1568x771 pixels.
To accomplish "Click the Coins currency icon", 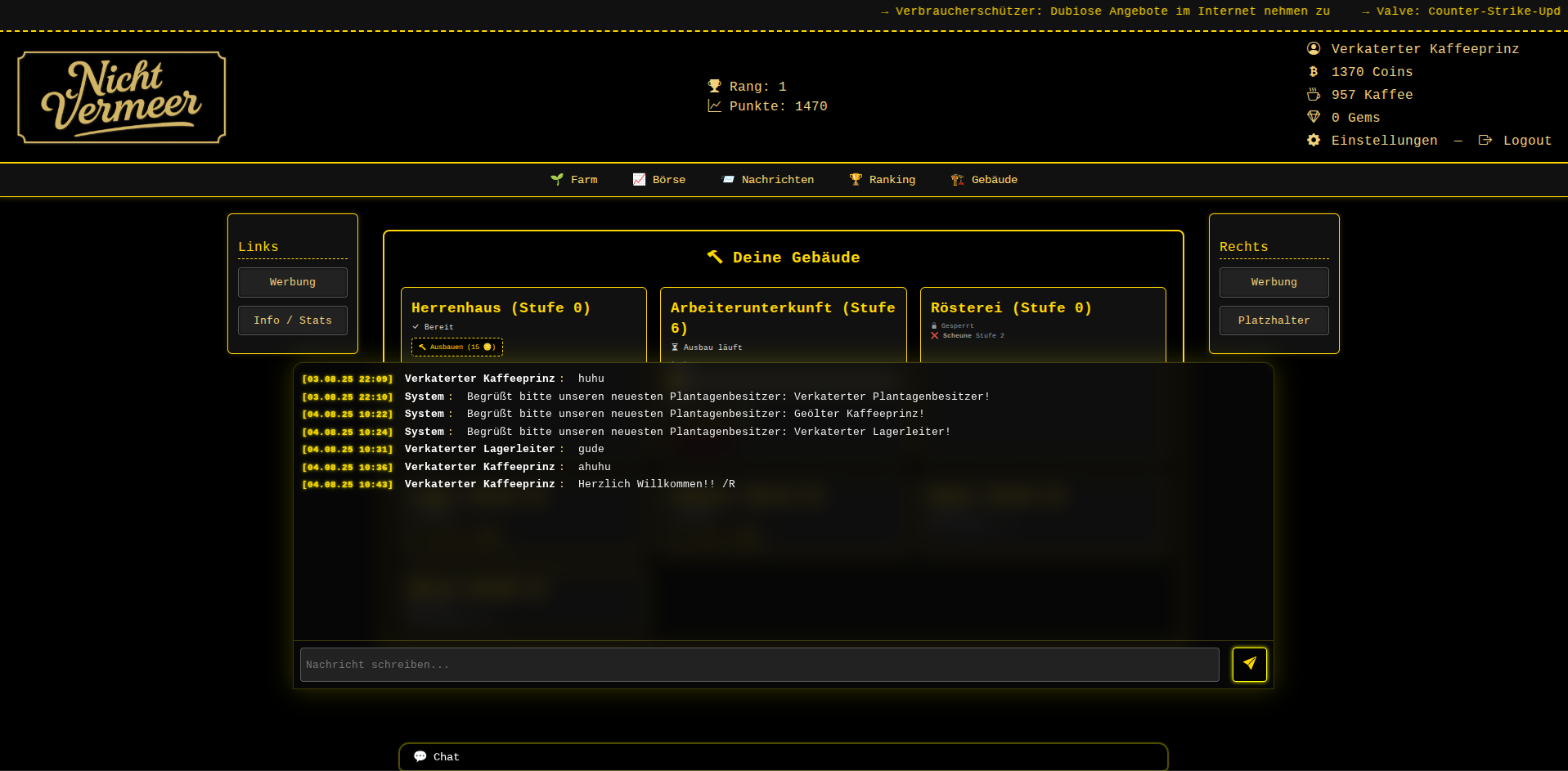I will click(x=1314, y=72).
